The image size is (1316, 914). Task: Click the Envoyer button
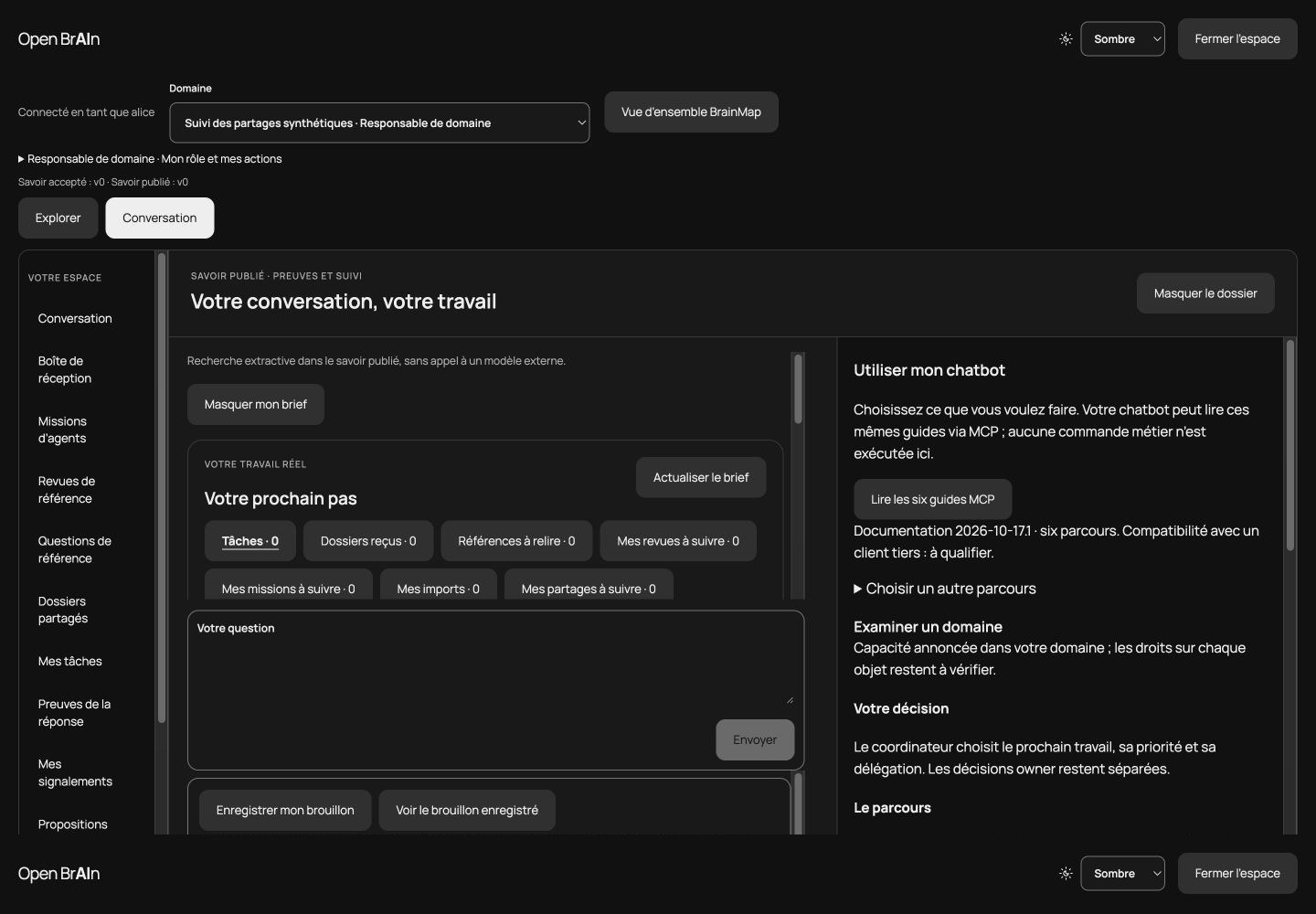755,739
